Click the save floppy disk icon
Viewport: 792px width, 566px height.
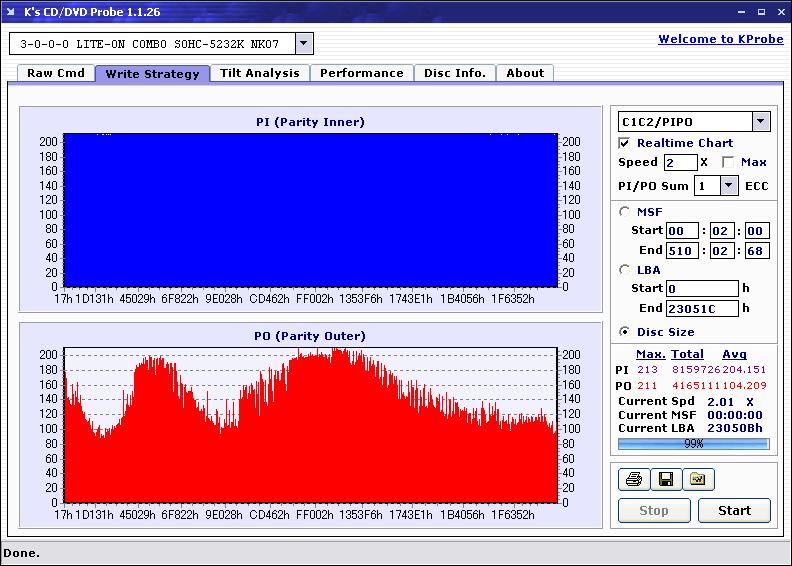click(665, 480)
